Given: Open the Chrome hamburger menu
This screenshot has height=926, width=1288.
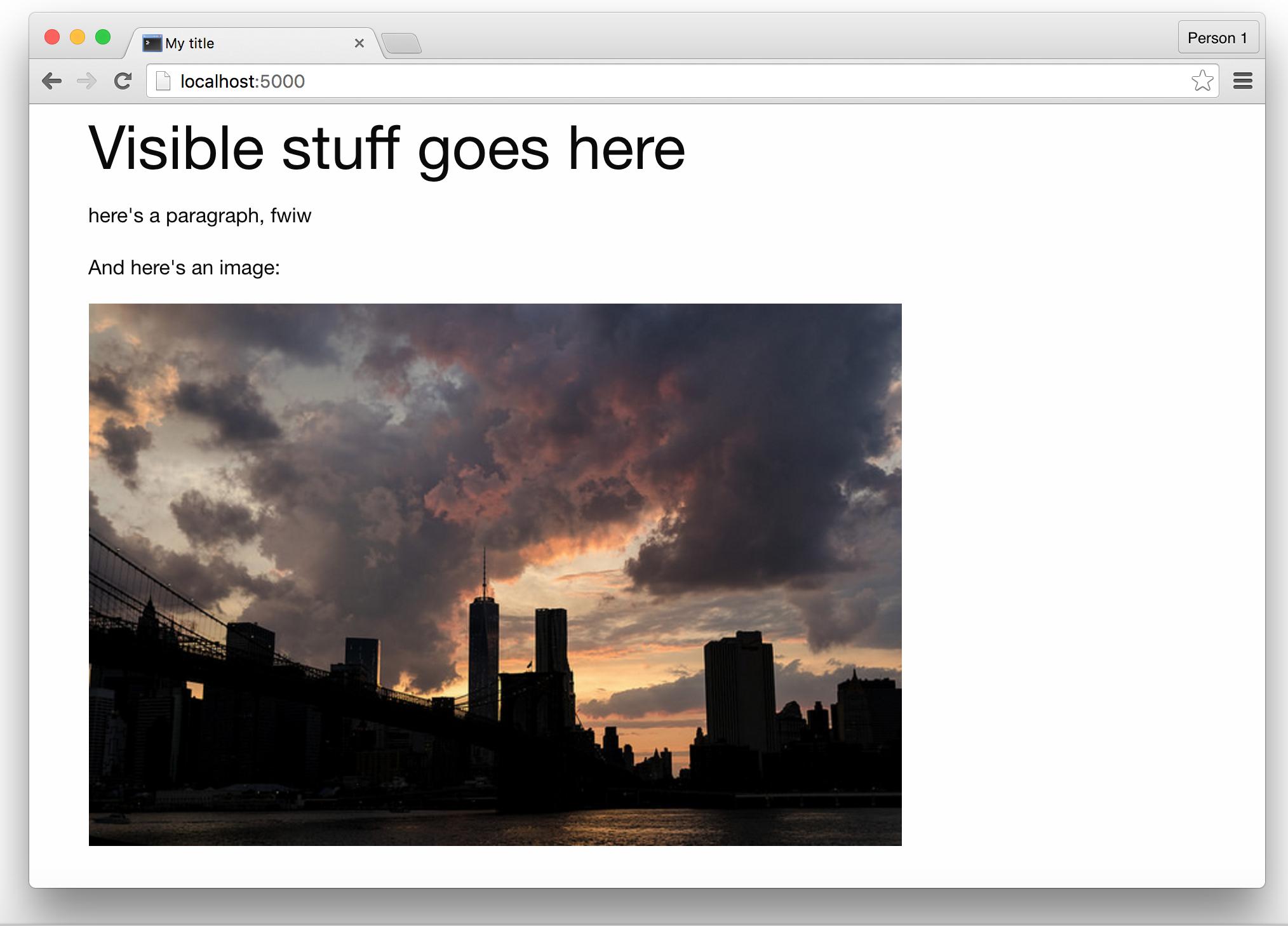Looking at the screenshot, I should (1242, 81).
